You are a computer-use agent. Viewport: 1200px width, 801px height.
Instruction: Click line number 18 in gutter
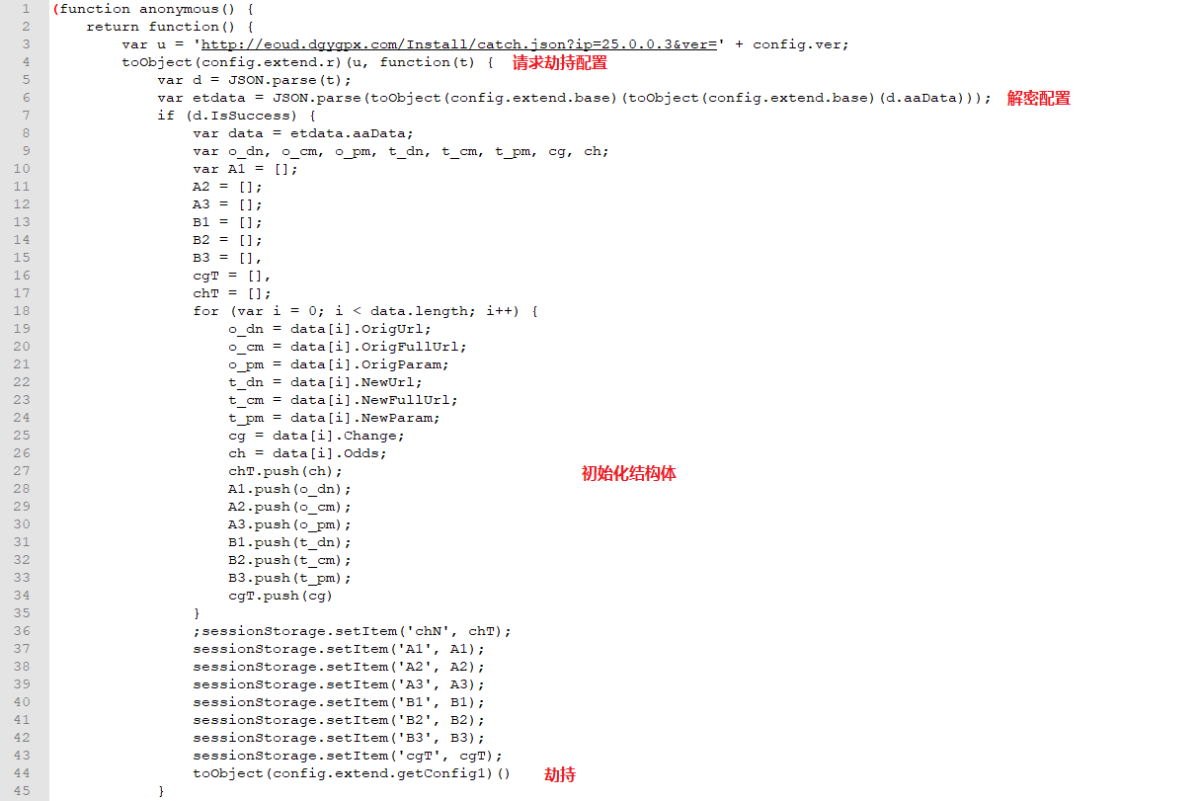[22, 311]
